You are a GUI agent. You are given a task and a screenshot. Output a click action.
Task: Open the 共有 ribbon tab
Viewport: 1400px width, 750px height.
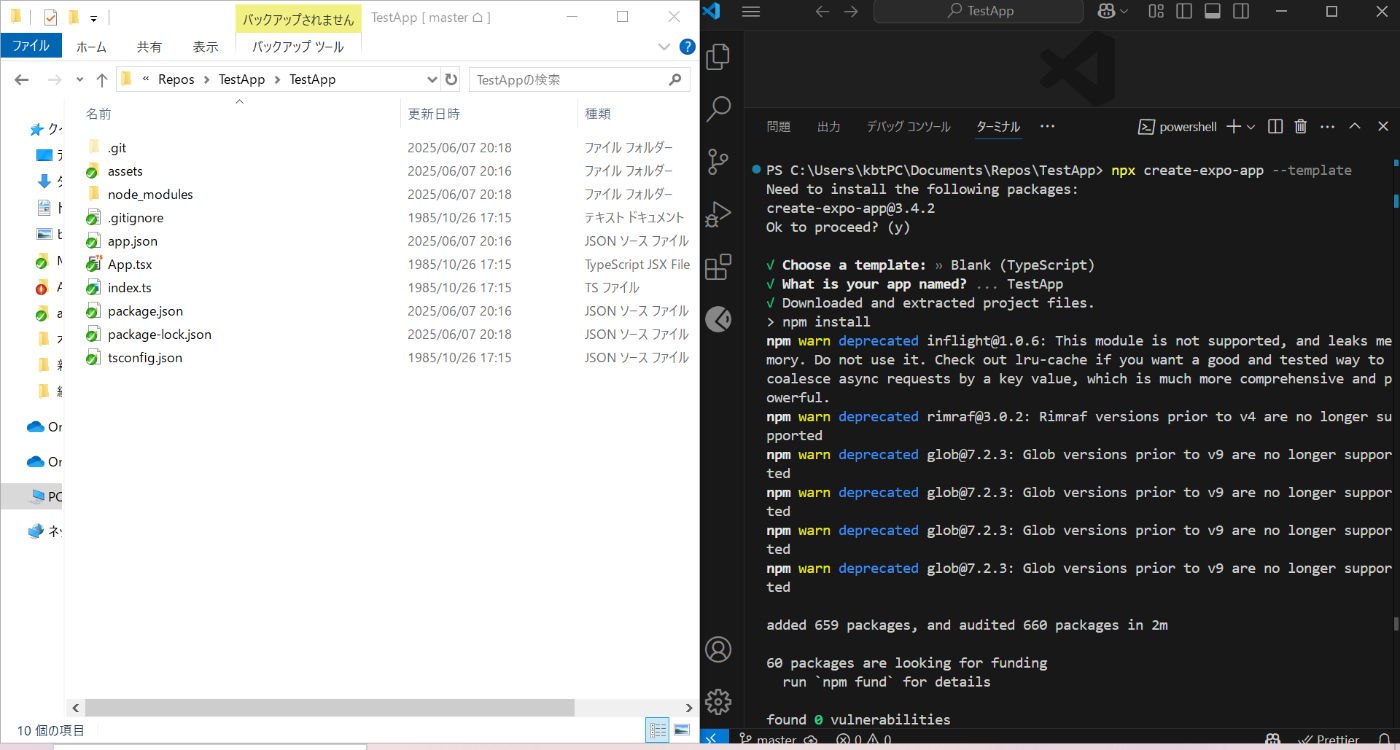149,46
